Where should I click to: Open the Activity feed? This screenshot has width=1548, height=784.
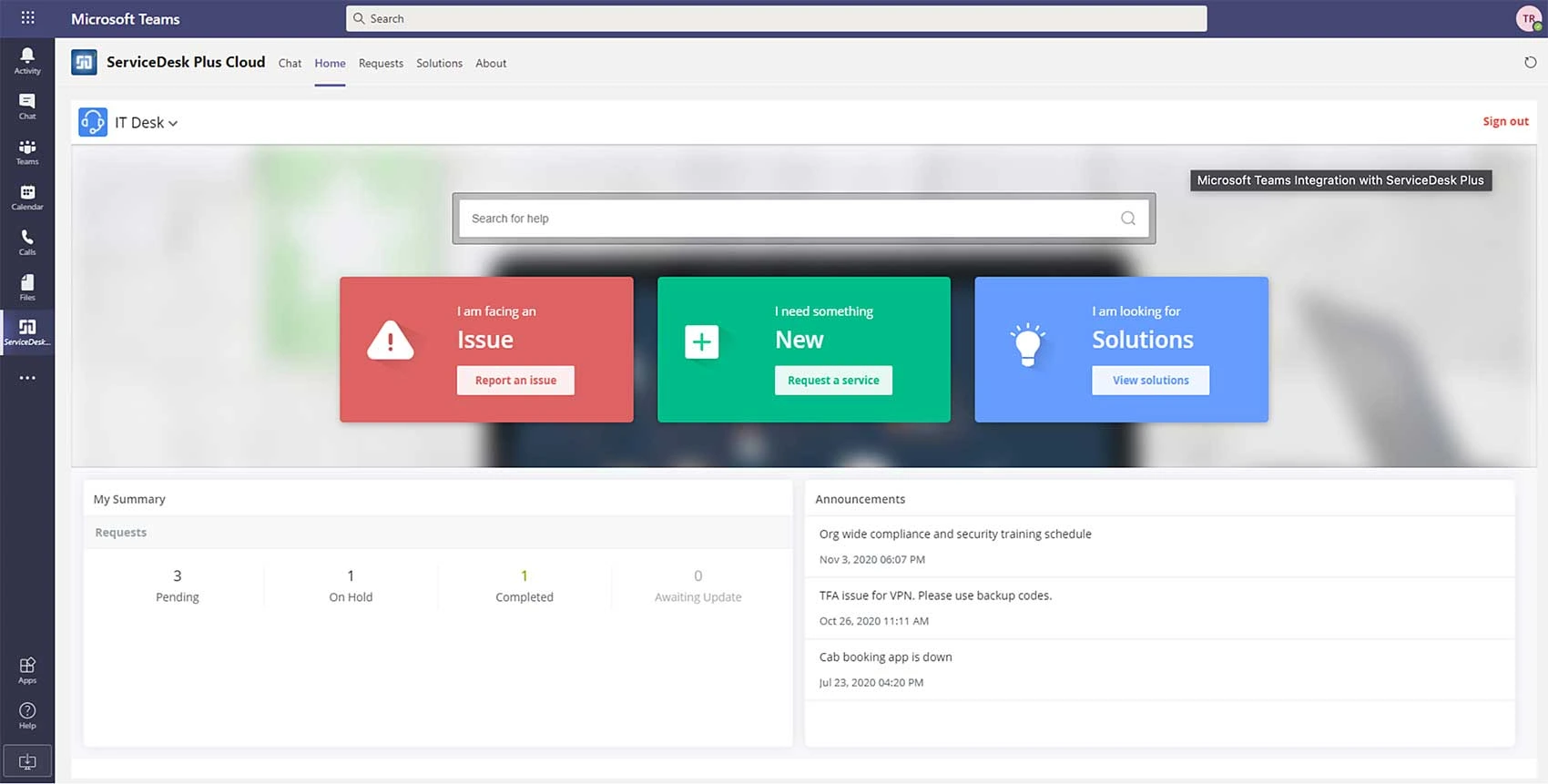click(27, 61)
